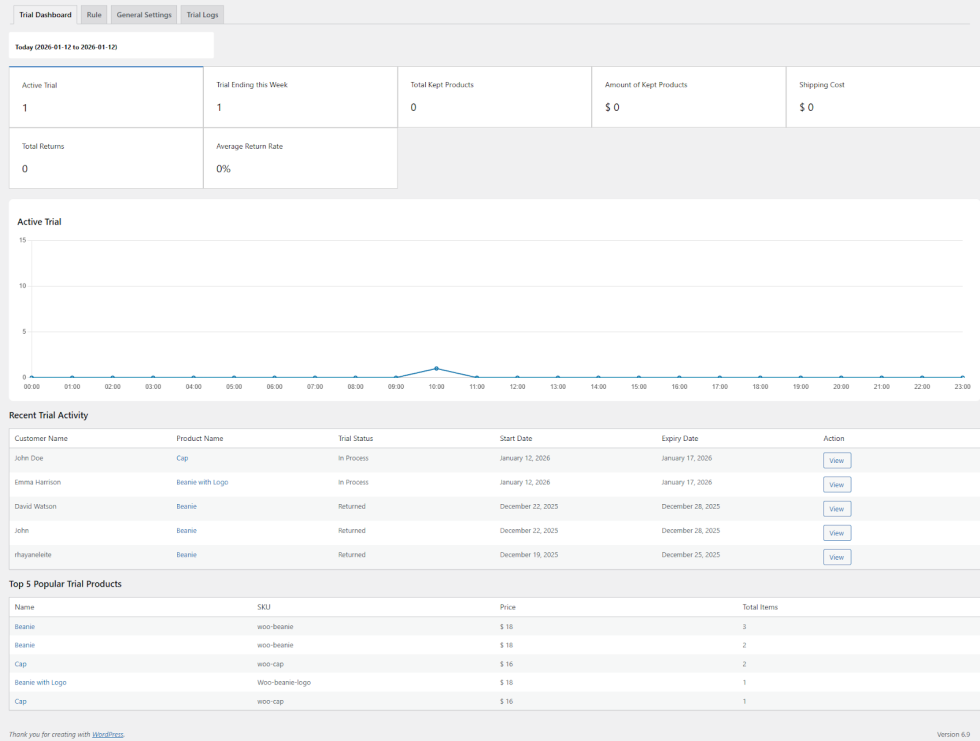Click the Trial Ending this Week card

click(300, 97)
